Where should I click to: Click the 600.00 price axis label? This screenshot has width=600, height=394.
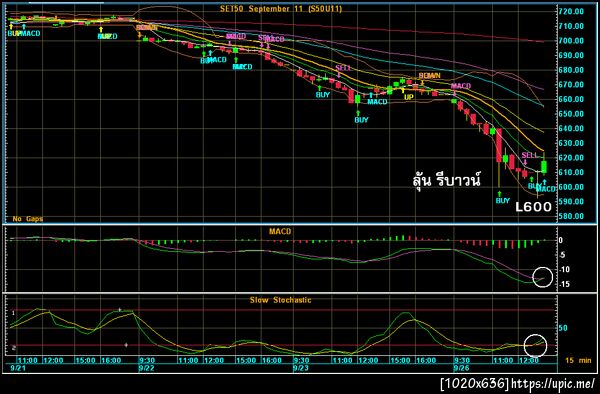click(x=571, y=187)
